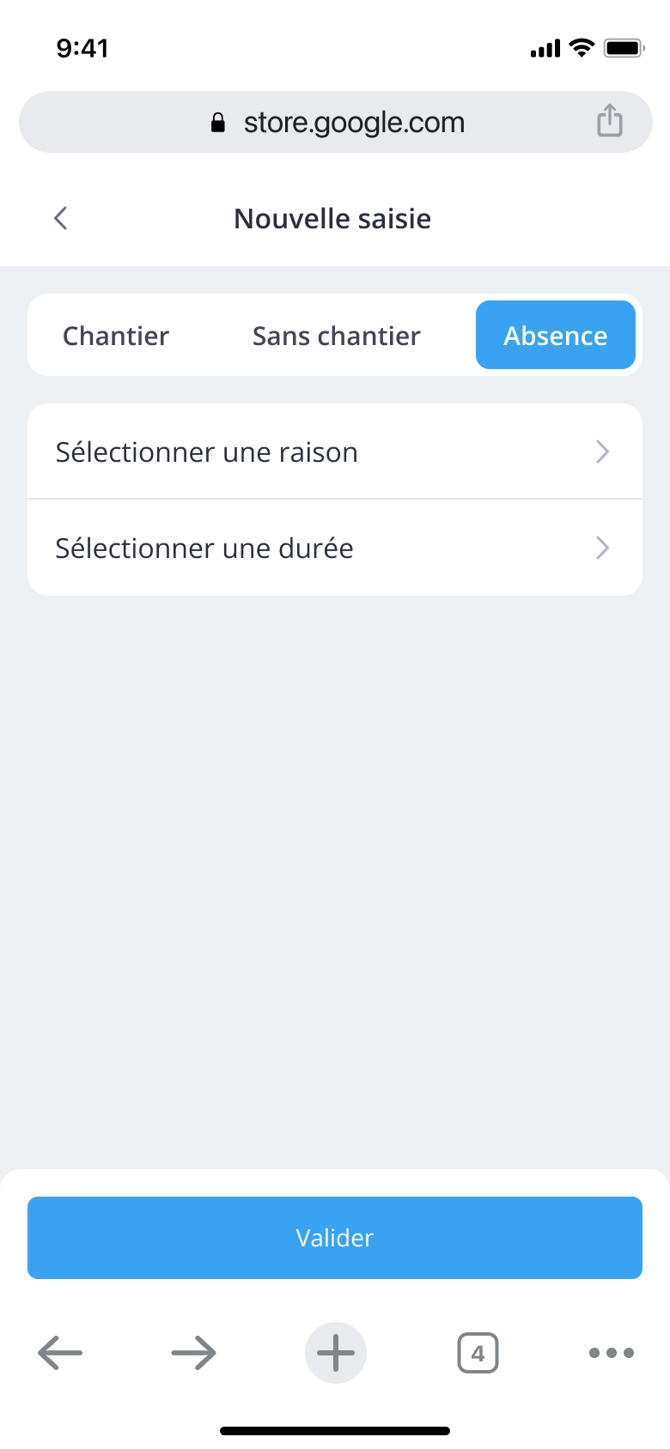
Task: Switch to the Sans chantier tab
Action: pos(336,336)
